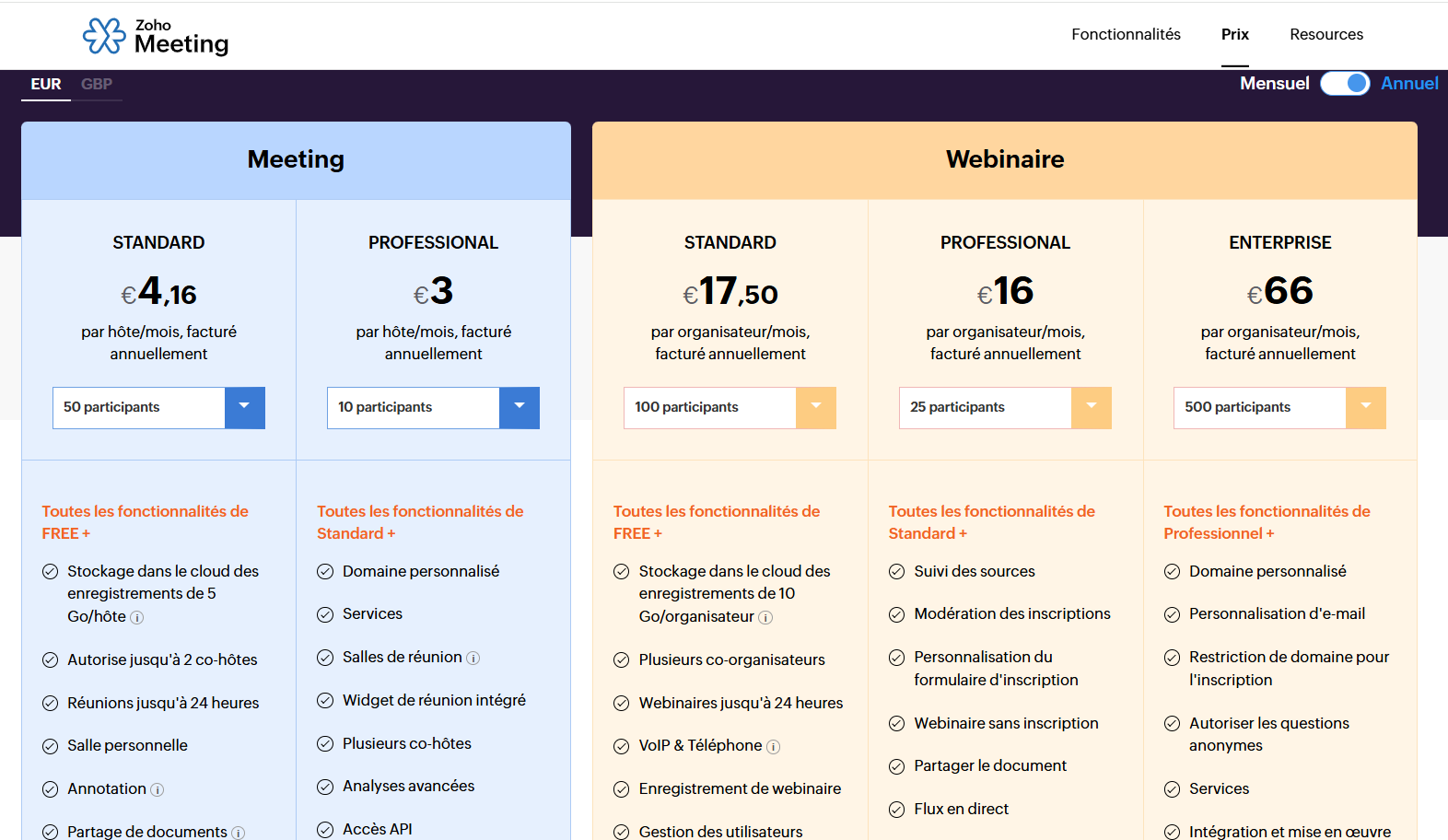Screen dimensions: 1448x840
Task: Click checkmark icon beside Salle personnelle
Action: point(51,746)
